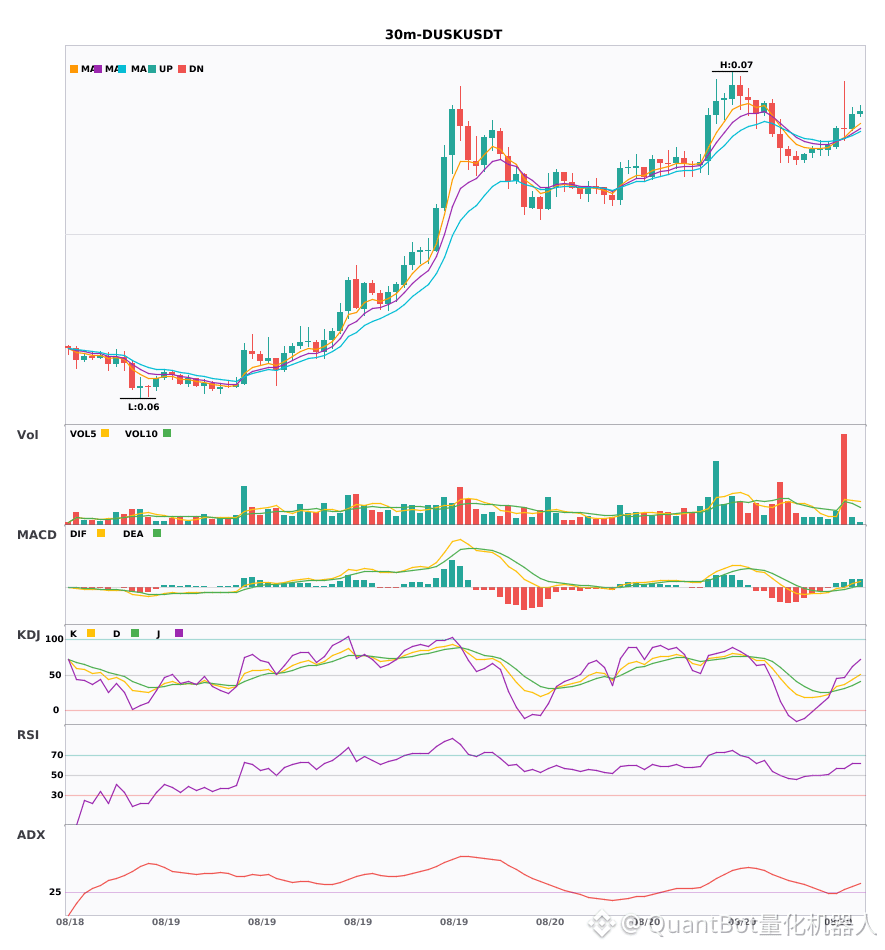Click the green DEA legend swatch
The width and height of the screenshot is (885, 950).
tap(157, 533)
